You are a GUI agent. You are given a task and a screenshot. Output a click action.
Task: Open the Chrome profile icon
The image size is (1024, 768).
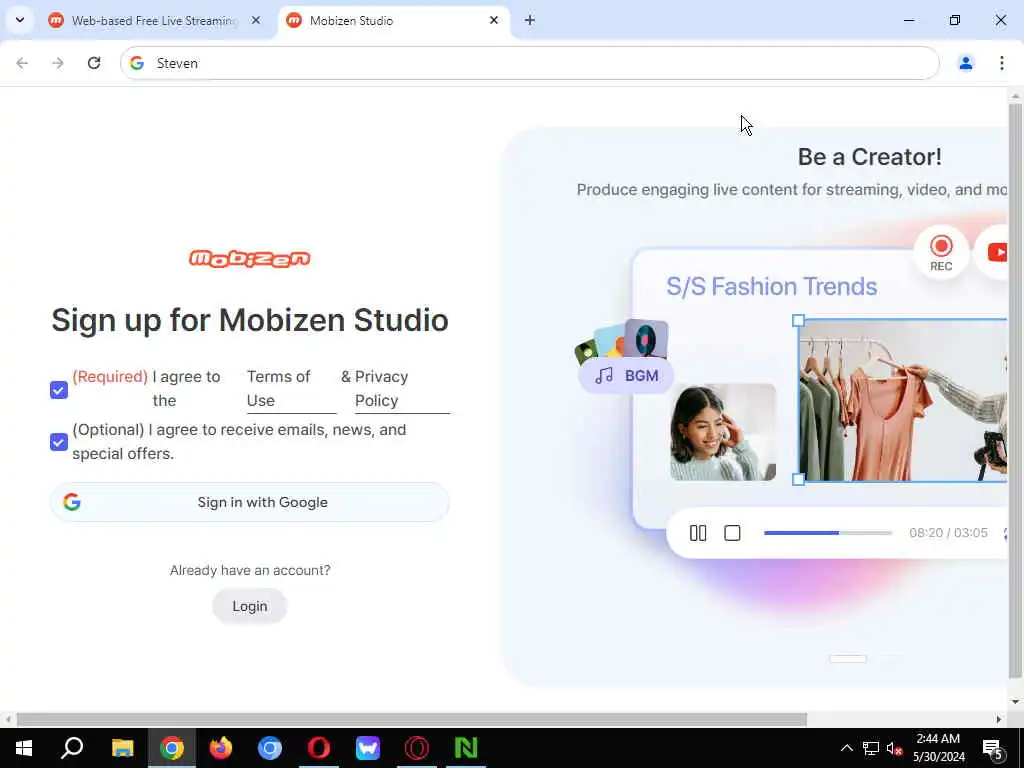tap(965, 63)
